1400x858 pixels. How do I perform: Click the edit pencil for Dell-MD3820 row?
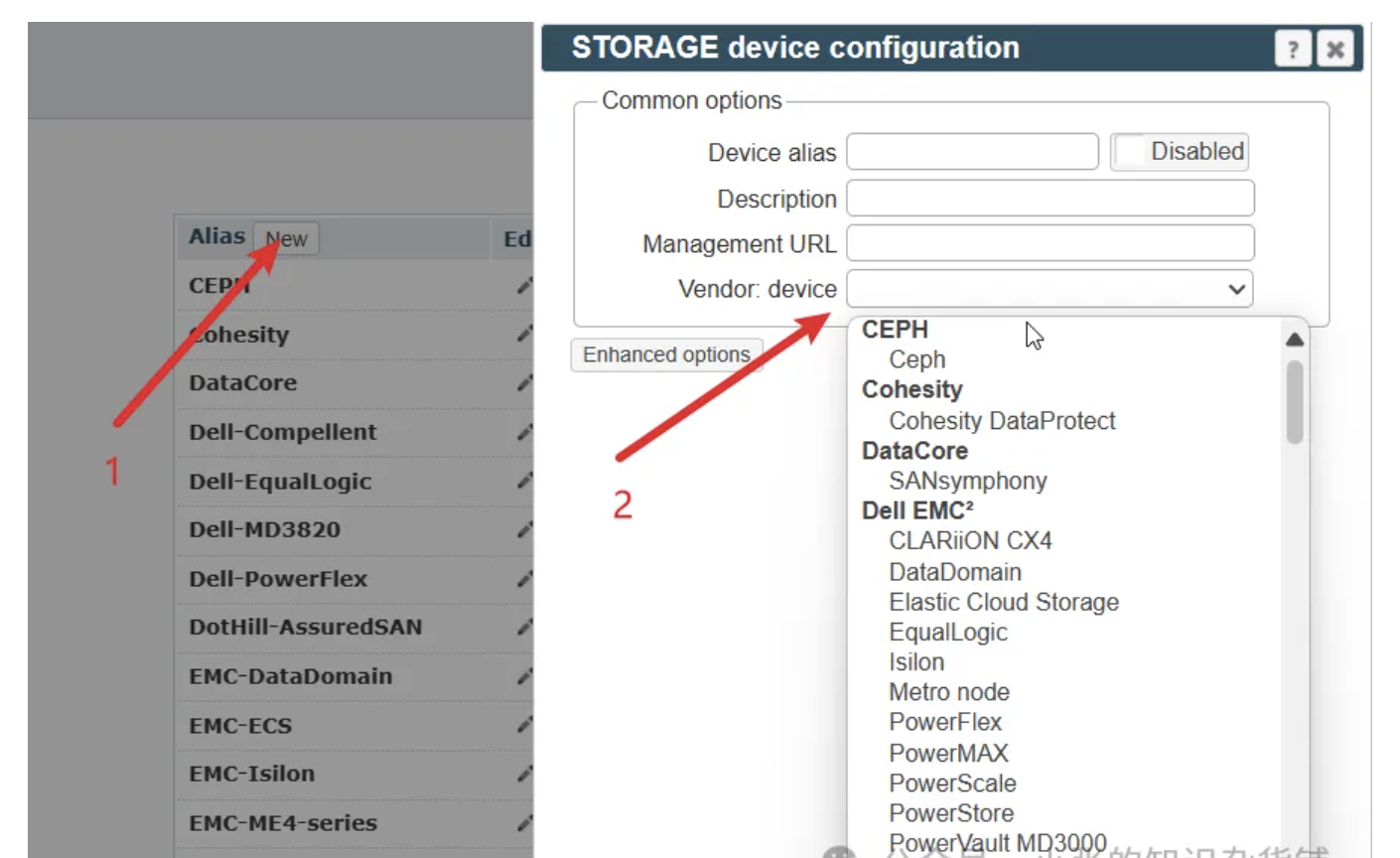(524, 529)
